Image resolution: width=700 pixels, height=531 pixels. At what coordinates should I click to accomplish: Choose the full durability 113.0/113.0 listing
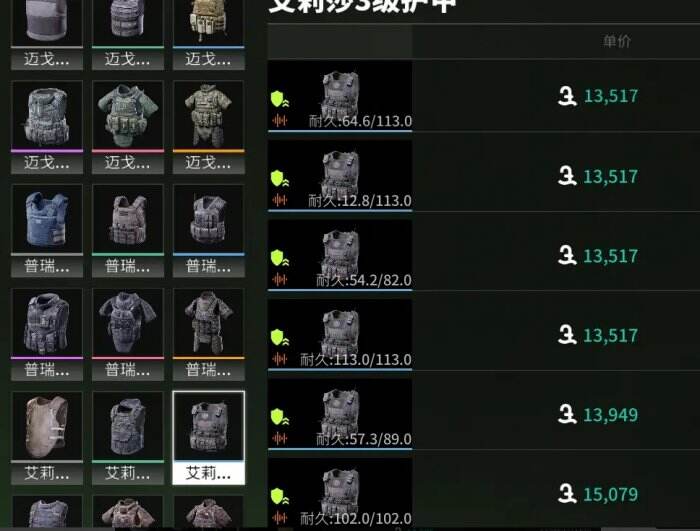tap(483, 334)
